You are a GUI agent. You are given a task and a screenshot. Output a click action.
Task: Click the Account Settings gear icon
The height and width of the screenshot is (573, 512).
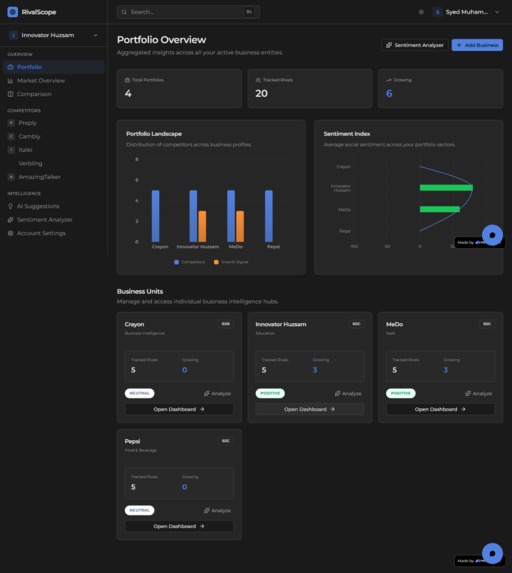click(10, 234)
